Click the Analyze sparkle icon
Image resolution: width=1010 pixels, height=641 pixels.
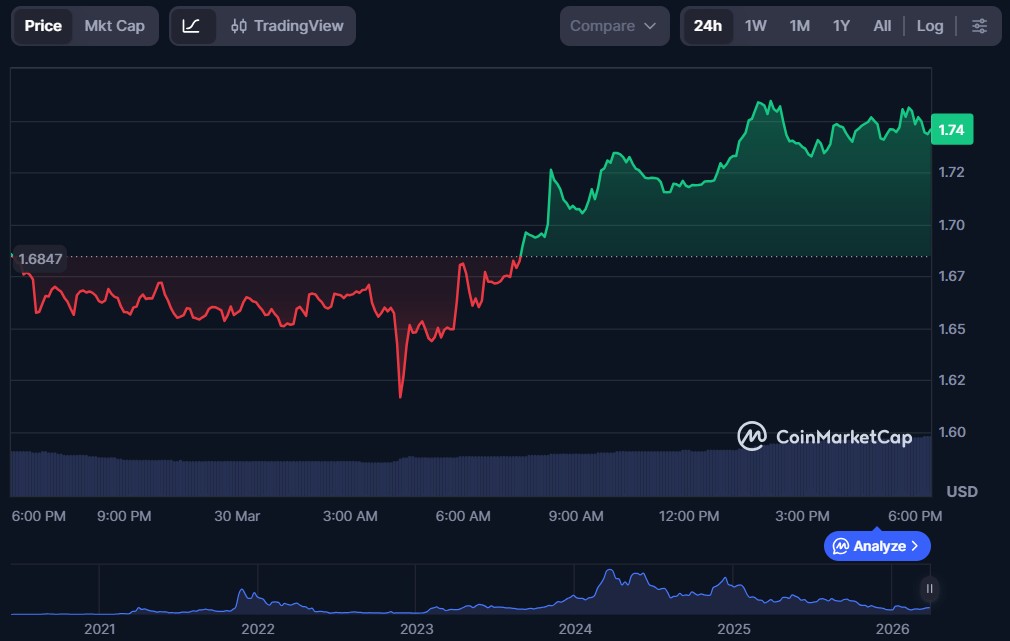[x=841, y=546]
